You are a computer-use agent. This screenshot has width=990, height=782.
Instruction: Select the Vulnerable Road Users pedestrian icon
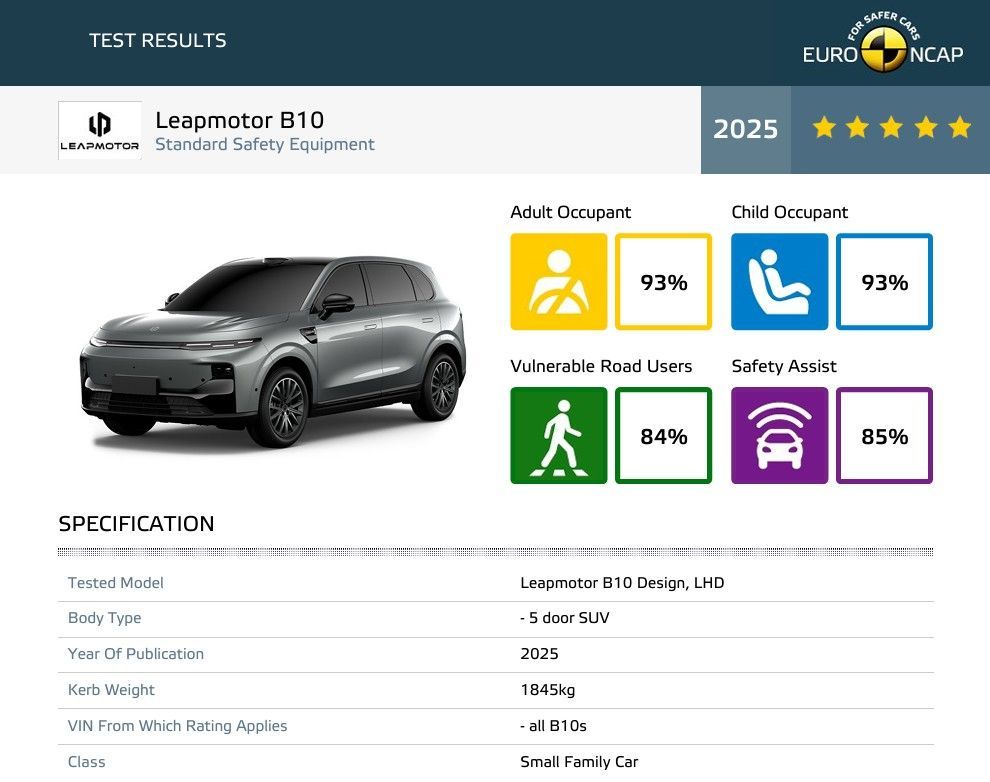[559, 435]
